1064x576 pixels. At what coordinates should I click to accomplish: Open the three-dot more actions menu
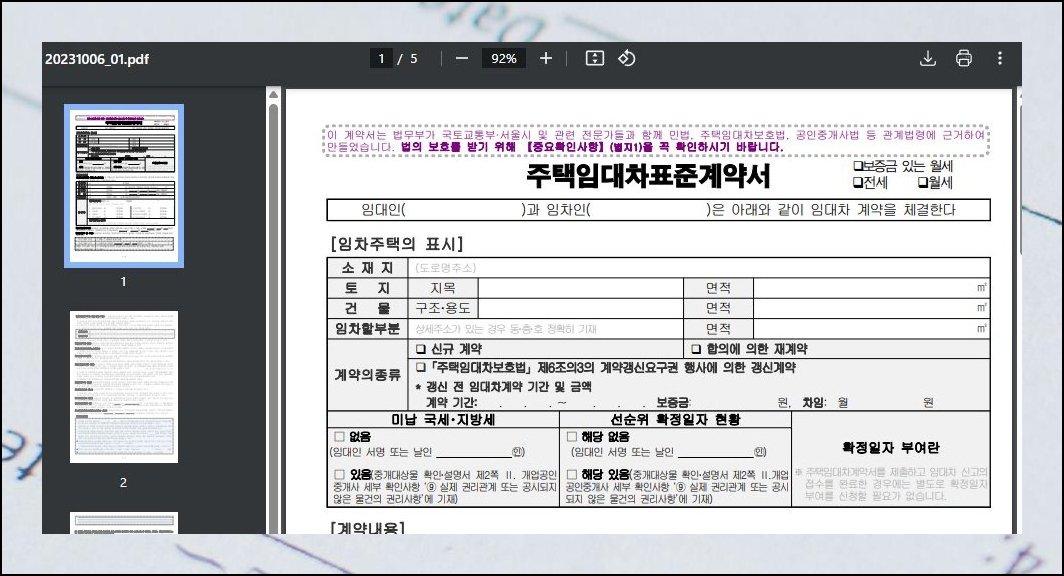coord(1000,58)
